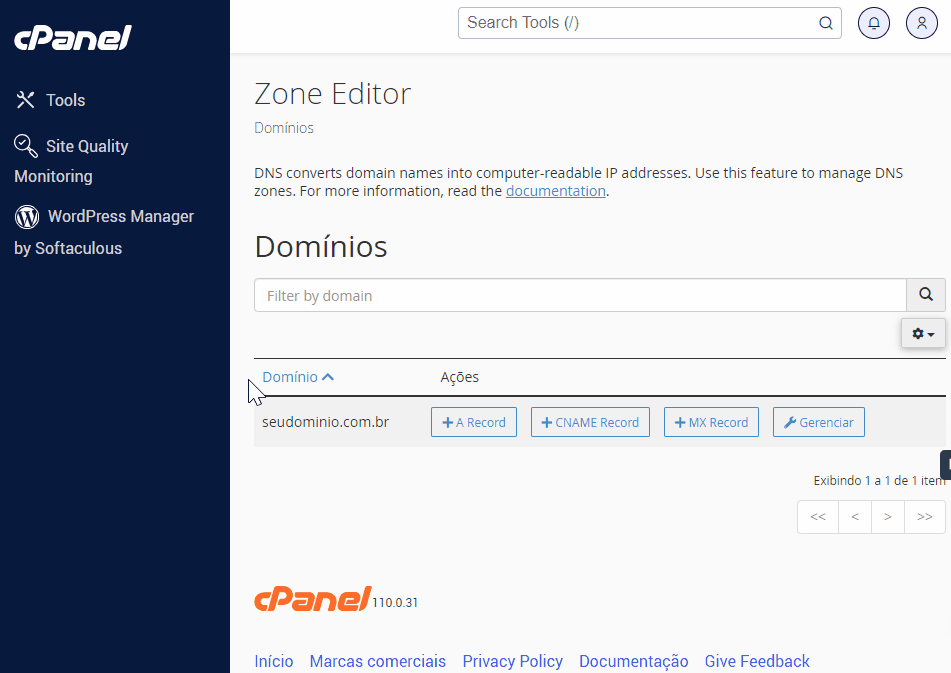
Task: Open Tools in the sidebar
Action: [51, 100]
